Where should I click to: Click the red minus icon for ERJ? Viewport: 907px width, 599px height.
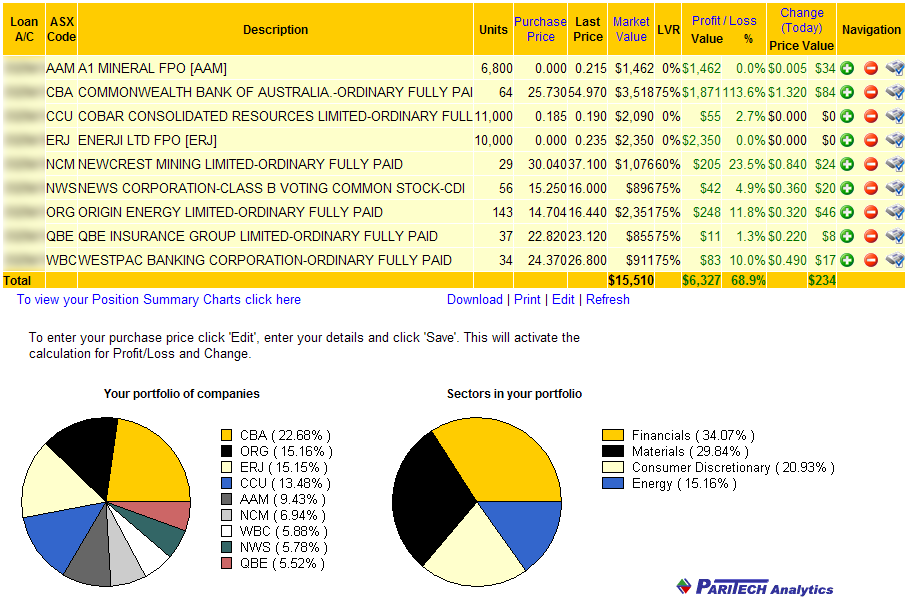pos(871,140)
